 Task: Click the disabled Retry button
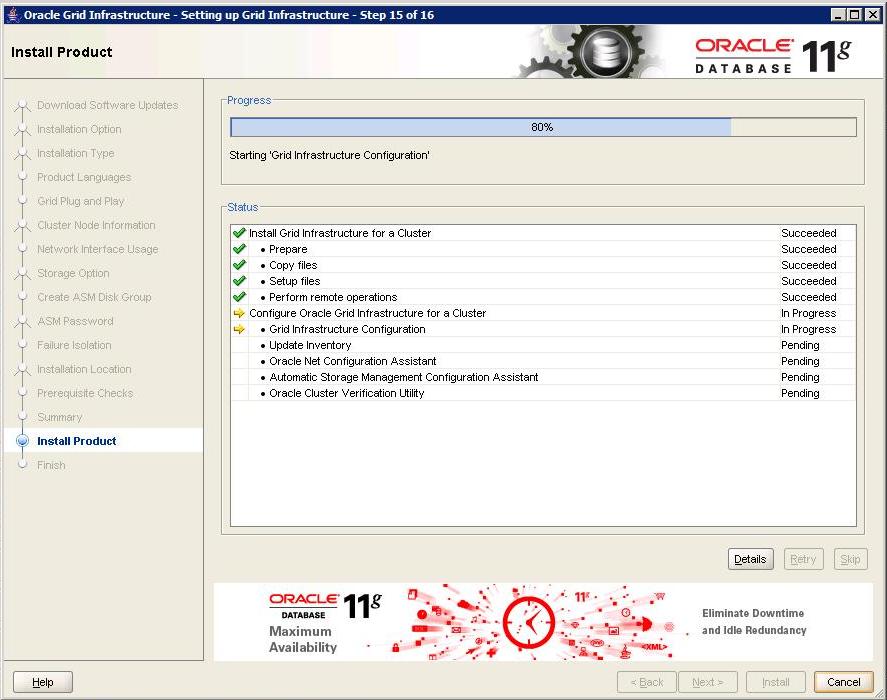tap(803, 559)
